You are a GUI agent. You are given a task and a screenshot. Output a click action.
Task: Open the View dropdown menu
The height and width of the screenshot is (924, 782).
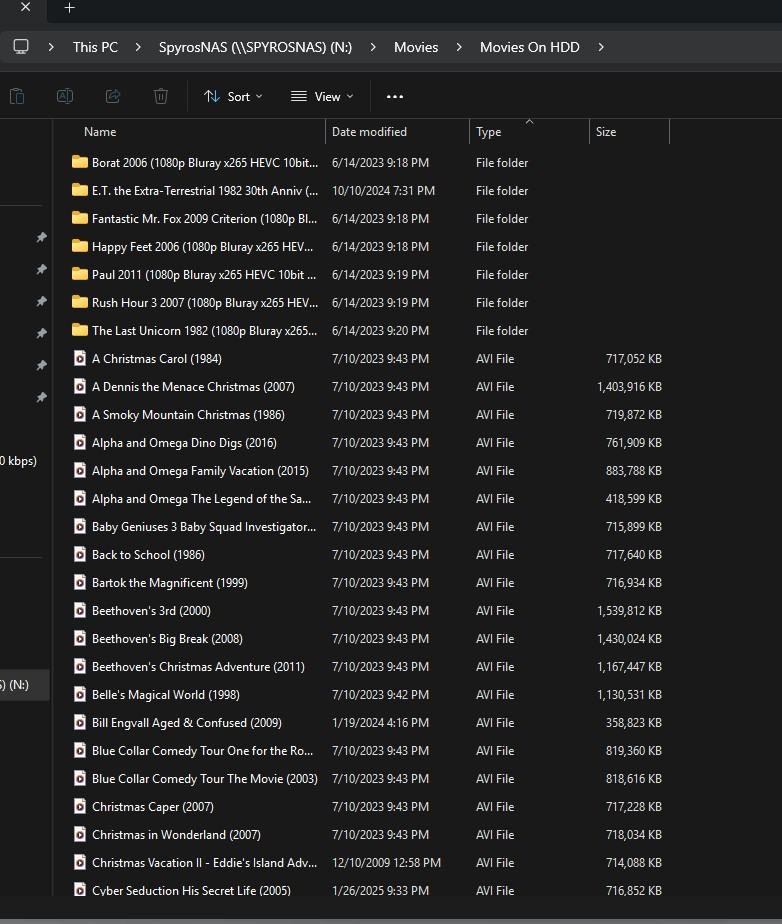point(322,96)
